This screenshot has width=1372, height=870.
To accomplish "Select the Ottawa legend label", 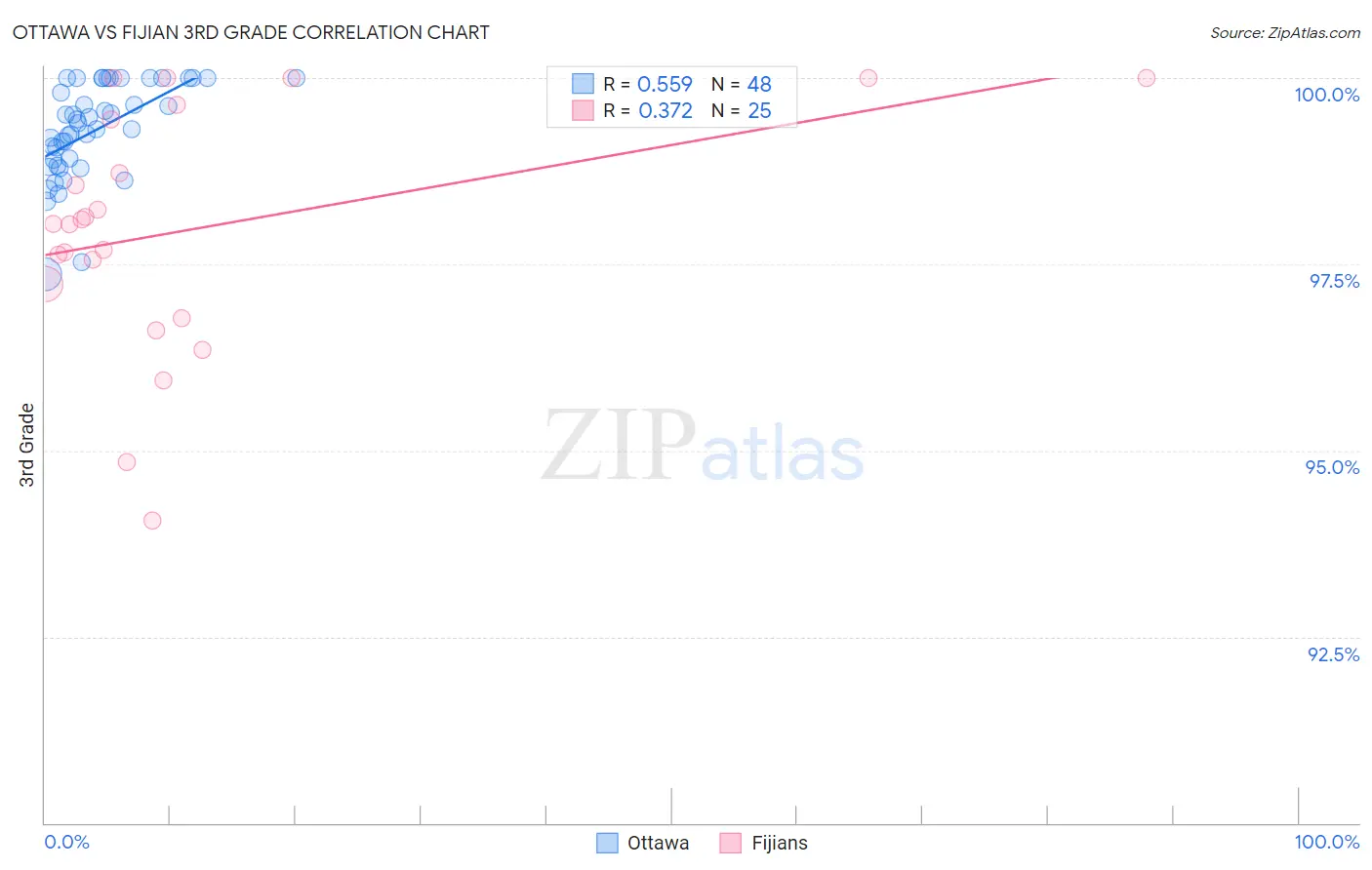I will tap(658, 843).
